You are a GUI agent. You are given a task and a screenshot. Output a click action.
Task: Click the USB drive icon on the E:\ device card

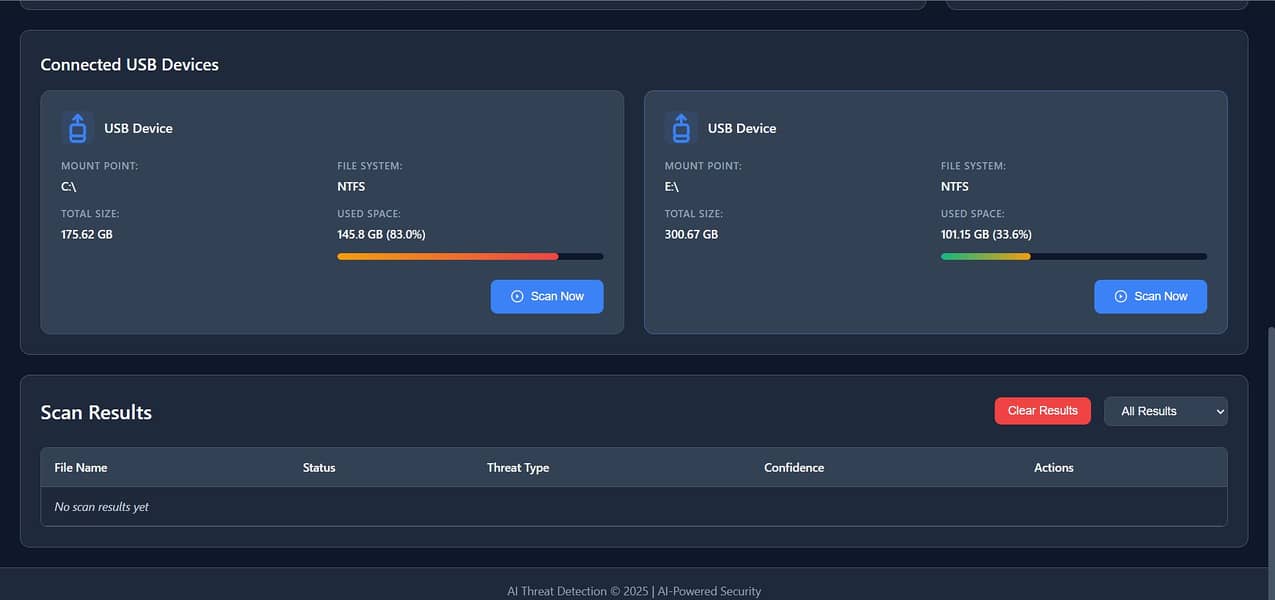[x=681, y=128]
